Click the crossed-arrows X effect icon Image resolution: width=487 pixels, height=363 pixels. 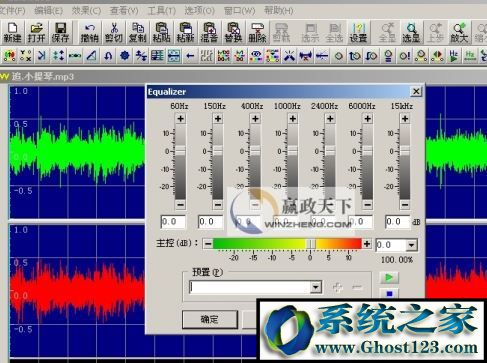[289, 56]
